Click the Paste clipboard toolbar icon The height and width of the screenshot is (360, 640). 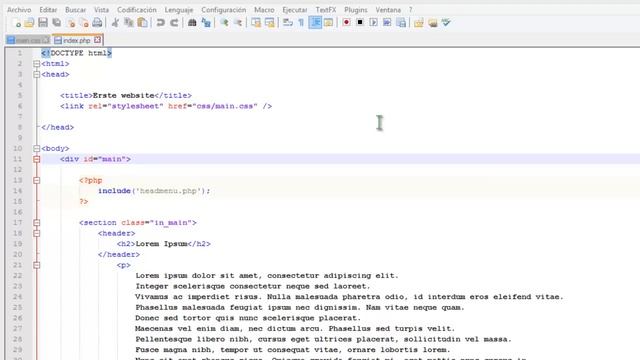click(142, 23)
